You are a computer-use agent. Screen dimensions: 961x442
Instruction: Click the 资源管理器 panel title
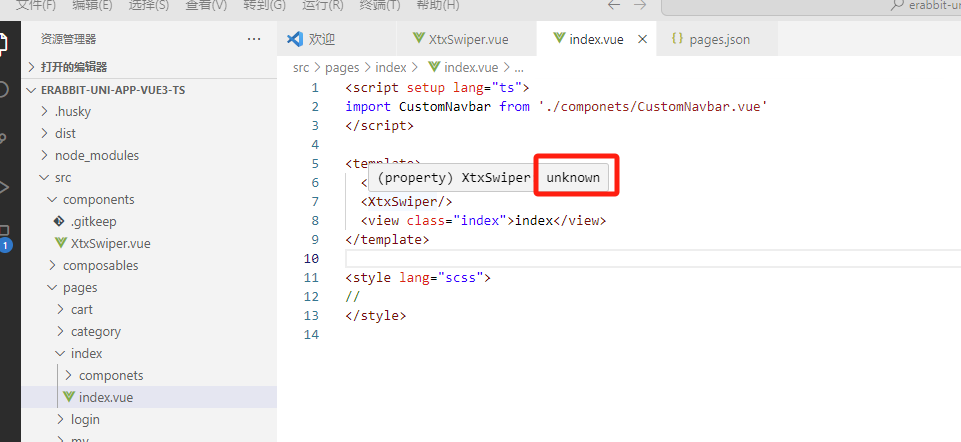(x=68, y=39)
